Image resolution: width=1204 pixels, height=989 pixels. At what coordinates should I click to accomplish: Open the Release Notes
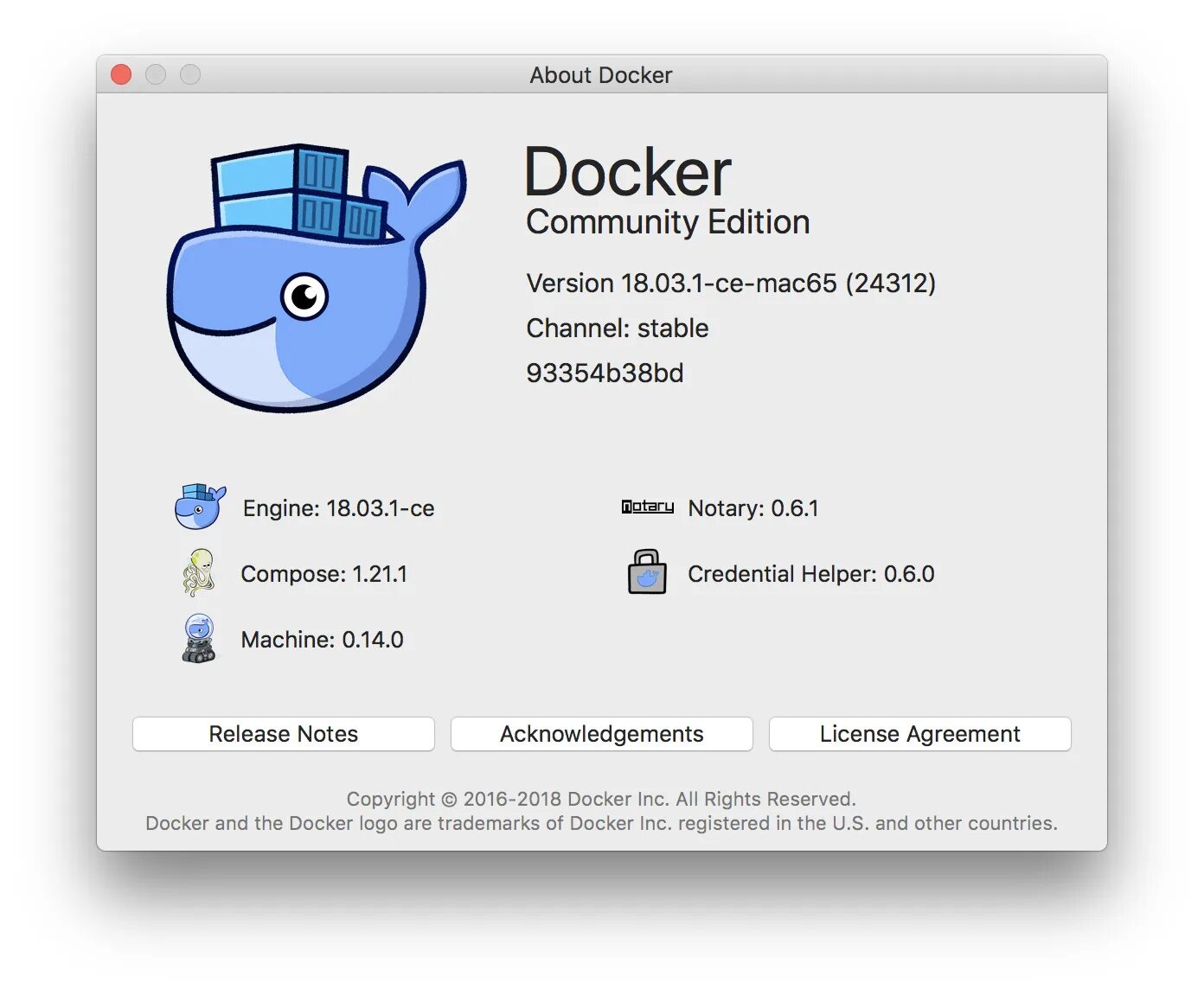[284, 734]
